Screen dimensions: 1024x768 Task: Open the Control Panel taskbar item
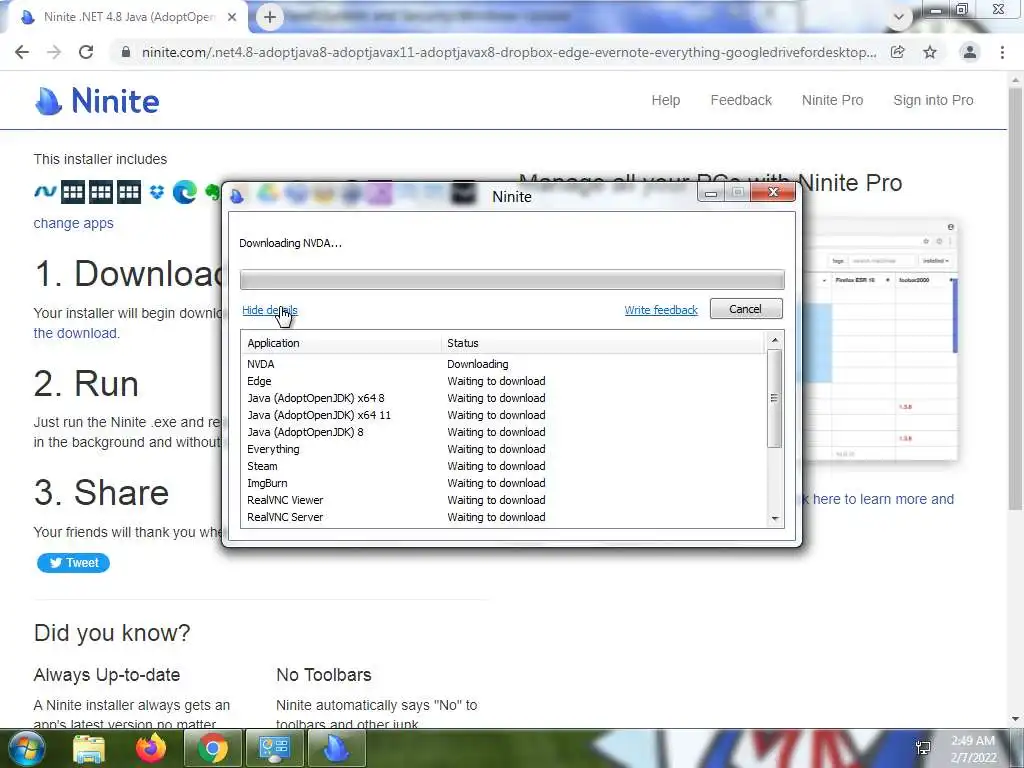tap(274, 748)
